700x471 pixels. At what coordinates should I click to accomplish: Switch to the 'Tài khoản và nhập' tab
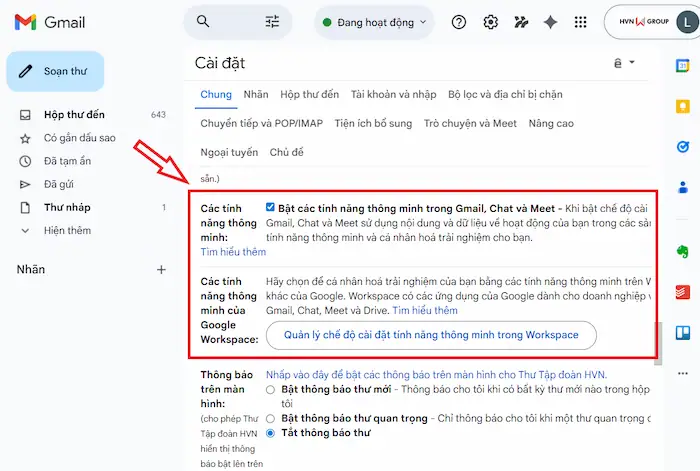(393, 95)
